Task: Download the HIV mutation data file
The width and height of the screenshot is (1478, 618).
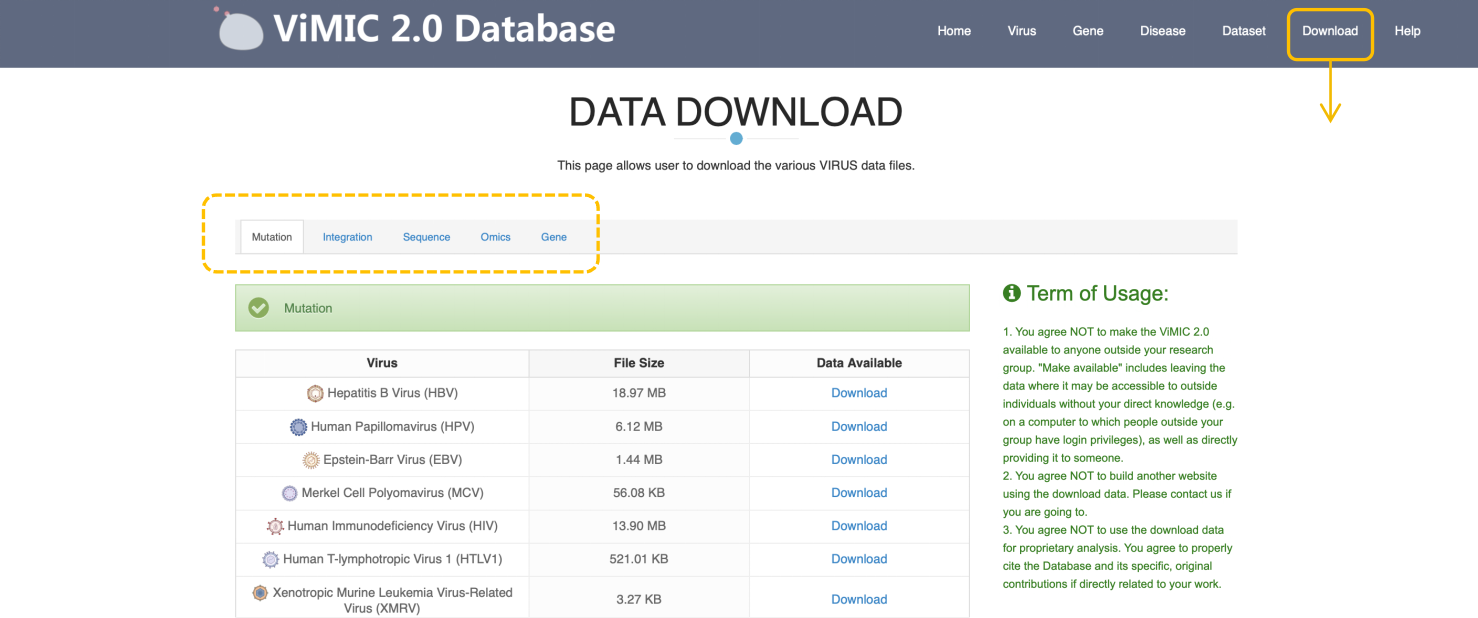Action: 859,526
